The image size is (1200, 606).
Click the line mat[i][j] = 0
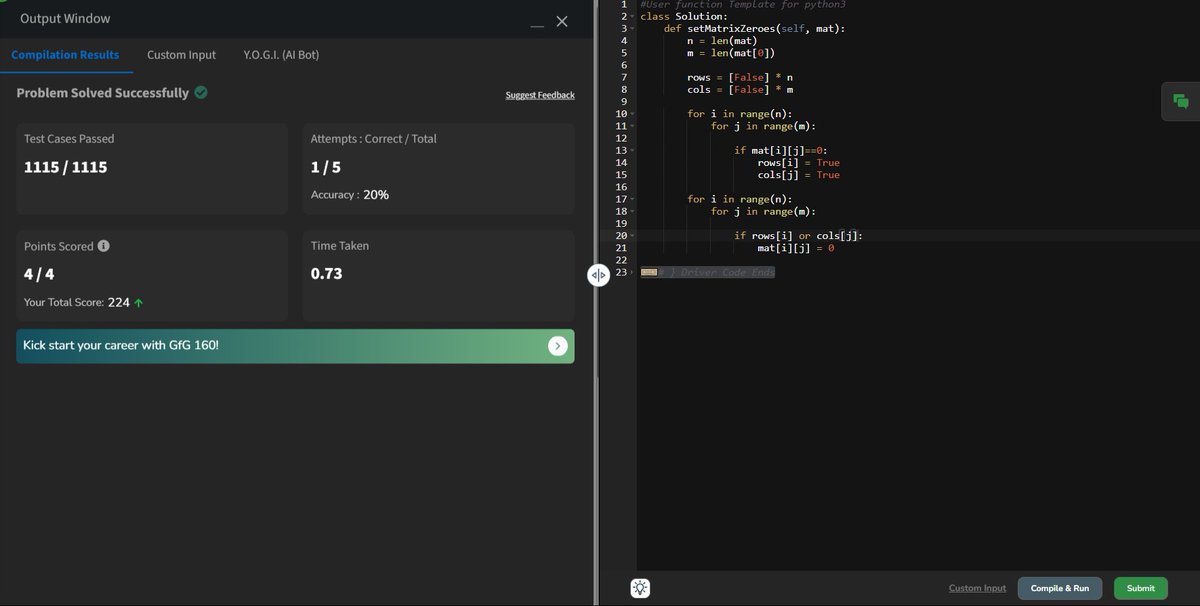tap(796, 248)
